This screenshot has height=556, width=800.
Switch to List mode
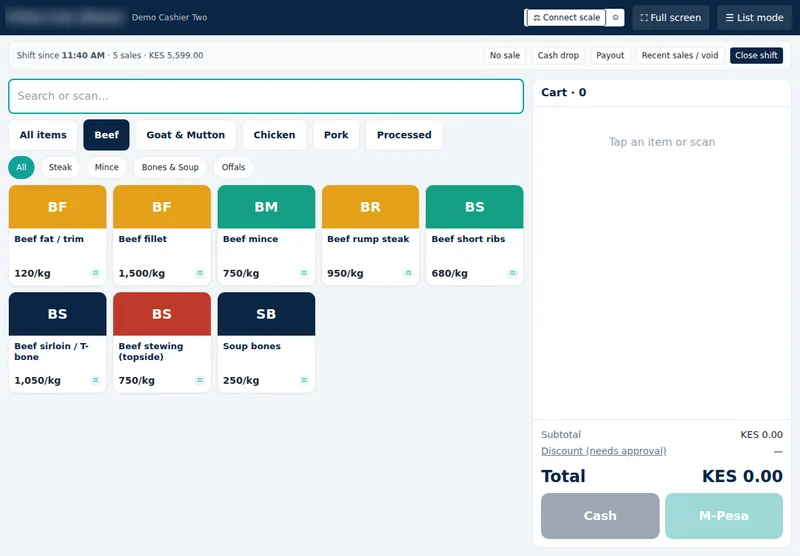click(x=754, y=17)
